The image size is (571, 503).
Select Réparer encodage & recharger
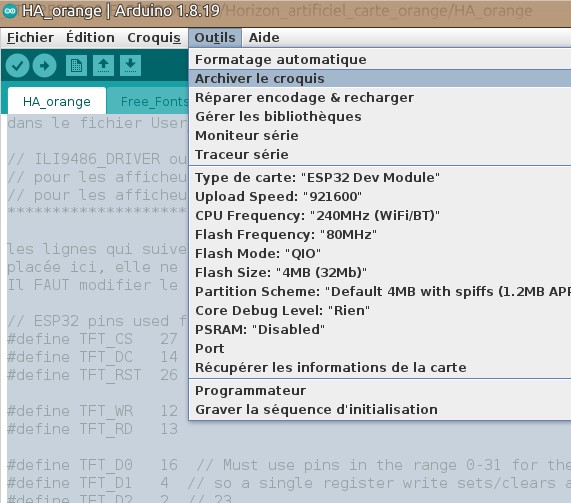pyautogui.click(x=380, y=97)
